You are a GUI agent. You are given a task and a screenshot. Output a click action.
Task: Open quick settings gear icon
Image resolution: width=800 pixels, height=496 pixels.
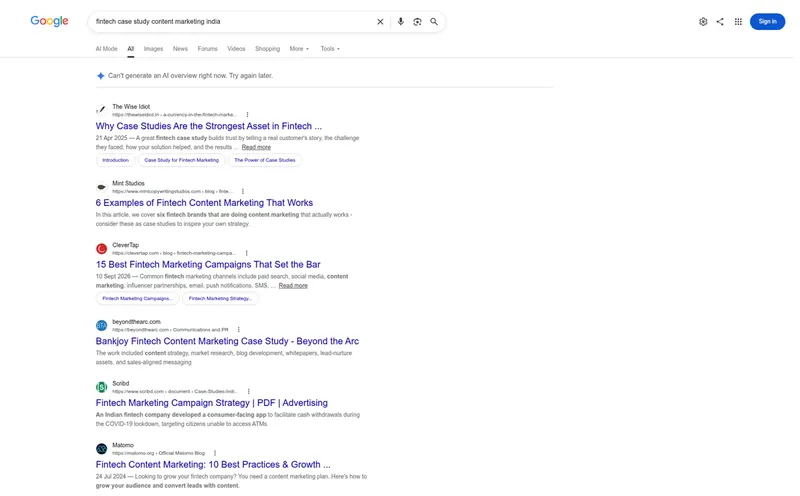coord(703,21)
